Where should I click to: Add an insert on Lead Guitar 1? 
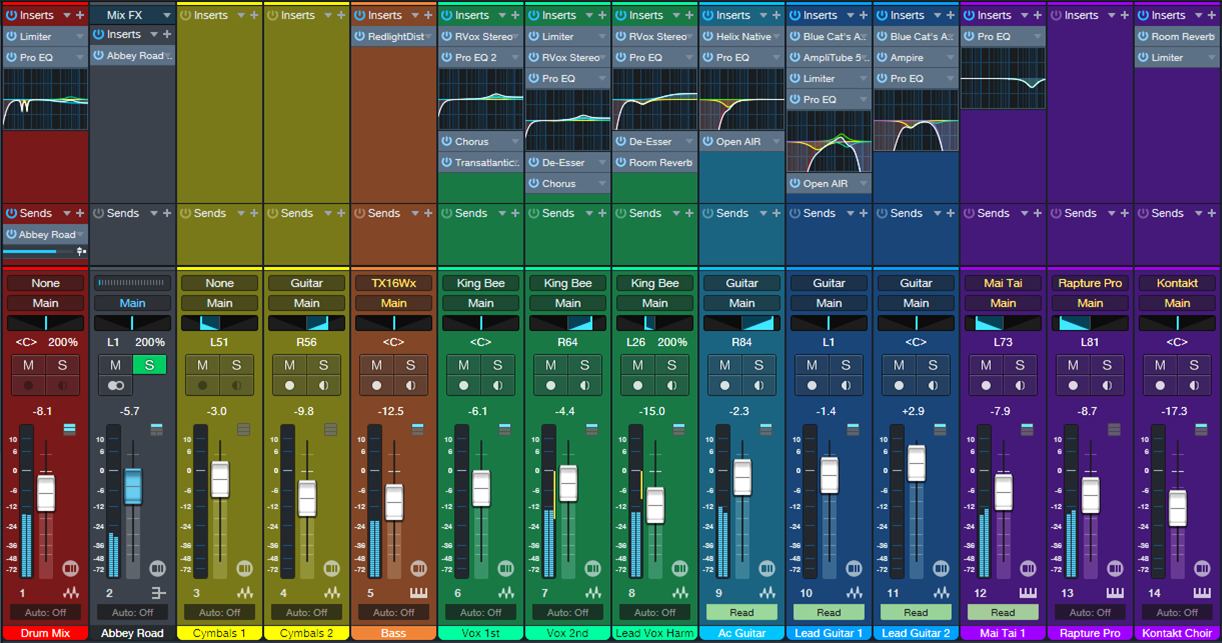(863, 15)
